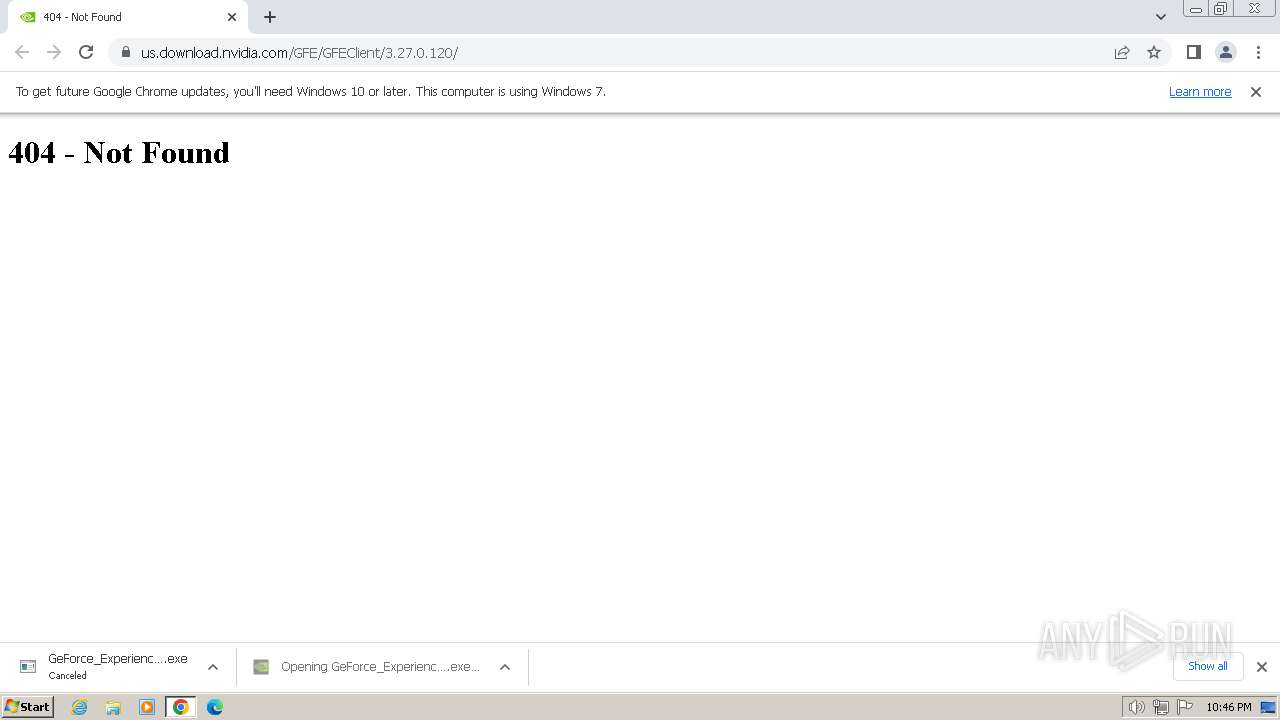
Task: Close the downloads bar
Action: [x=1262, y=667]
